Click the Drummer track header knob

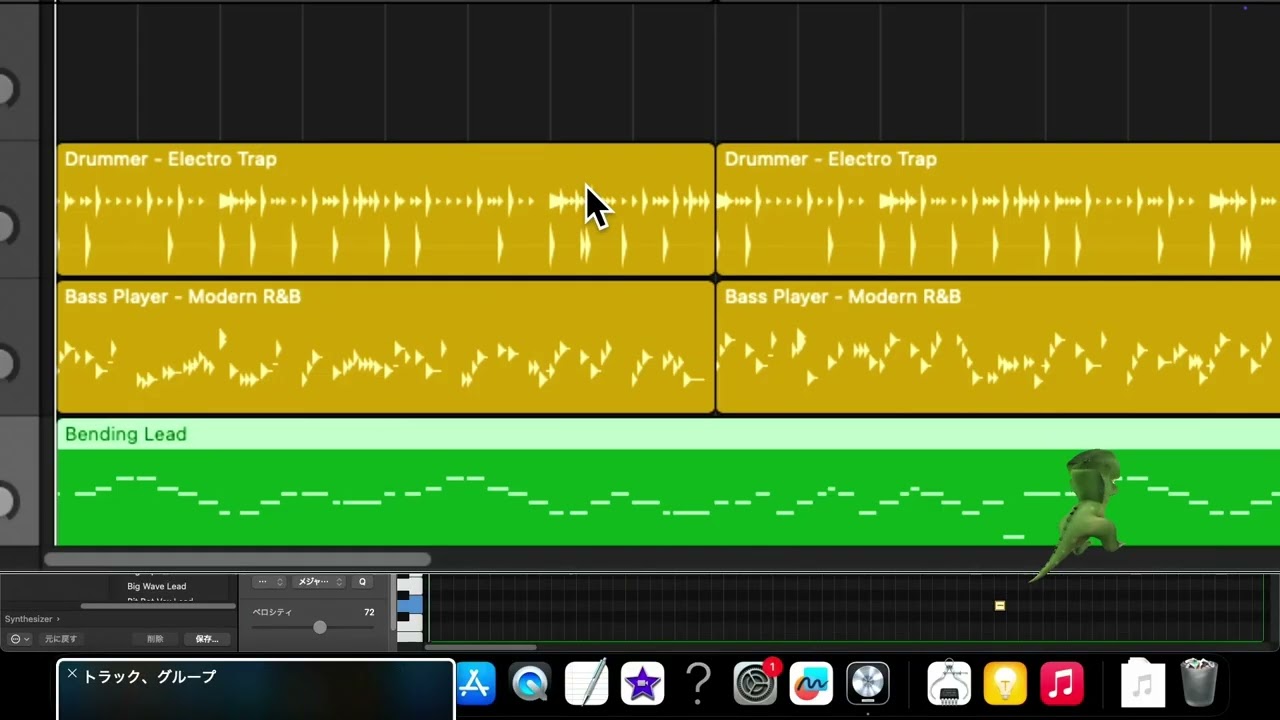click(6, 226)
